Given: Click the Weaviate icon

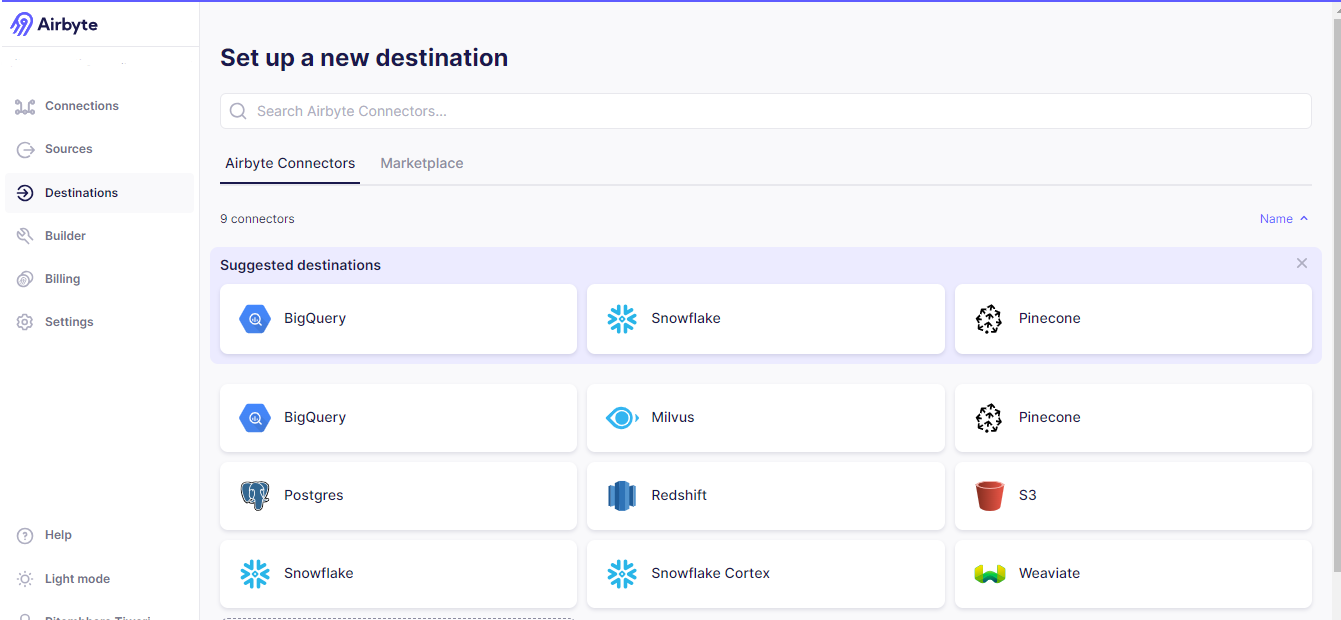Looking at the screenshot, I should click(989, 574).
